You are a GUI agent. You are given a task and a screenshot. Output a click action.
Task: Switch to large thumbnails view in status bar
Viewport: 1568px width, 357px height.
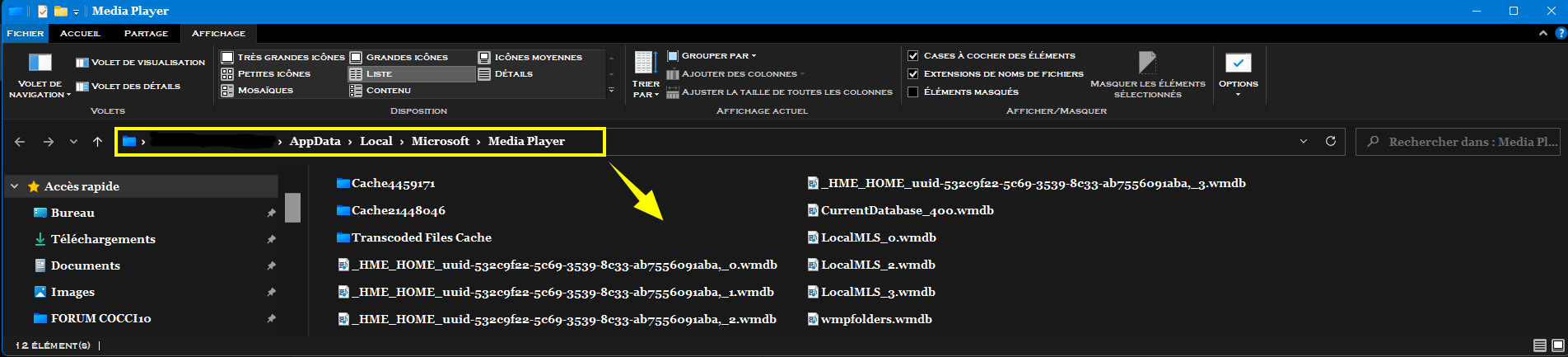point(1557,345)
